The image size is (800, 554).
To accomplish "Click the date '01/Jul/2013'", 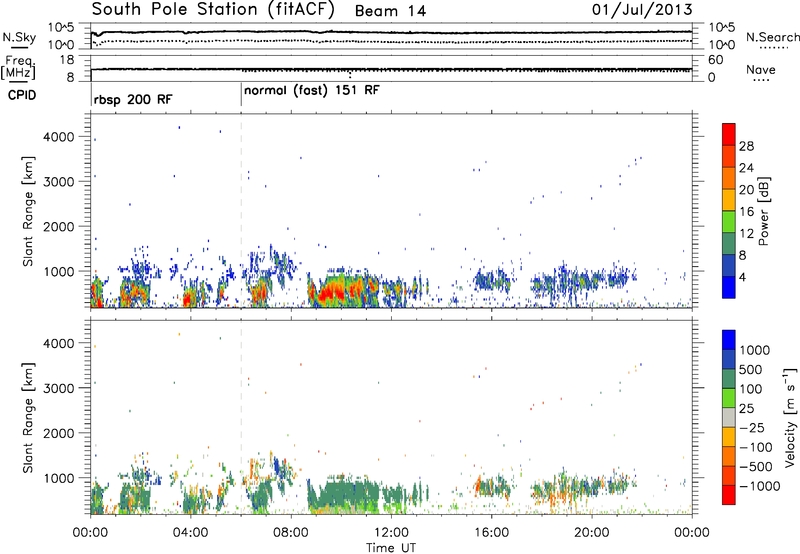I will pos(642,10).
